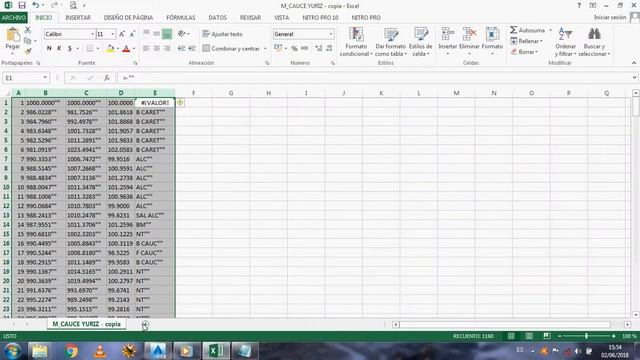Open Dar formato como tabla
The height and width of the screenshot is (360, 640).
(x=391, y=42)
